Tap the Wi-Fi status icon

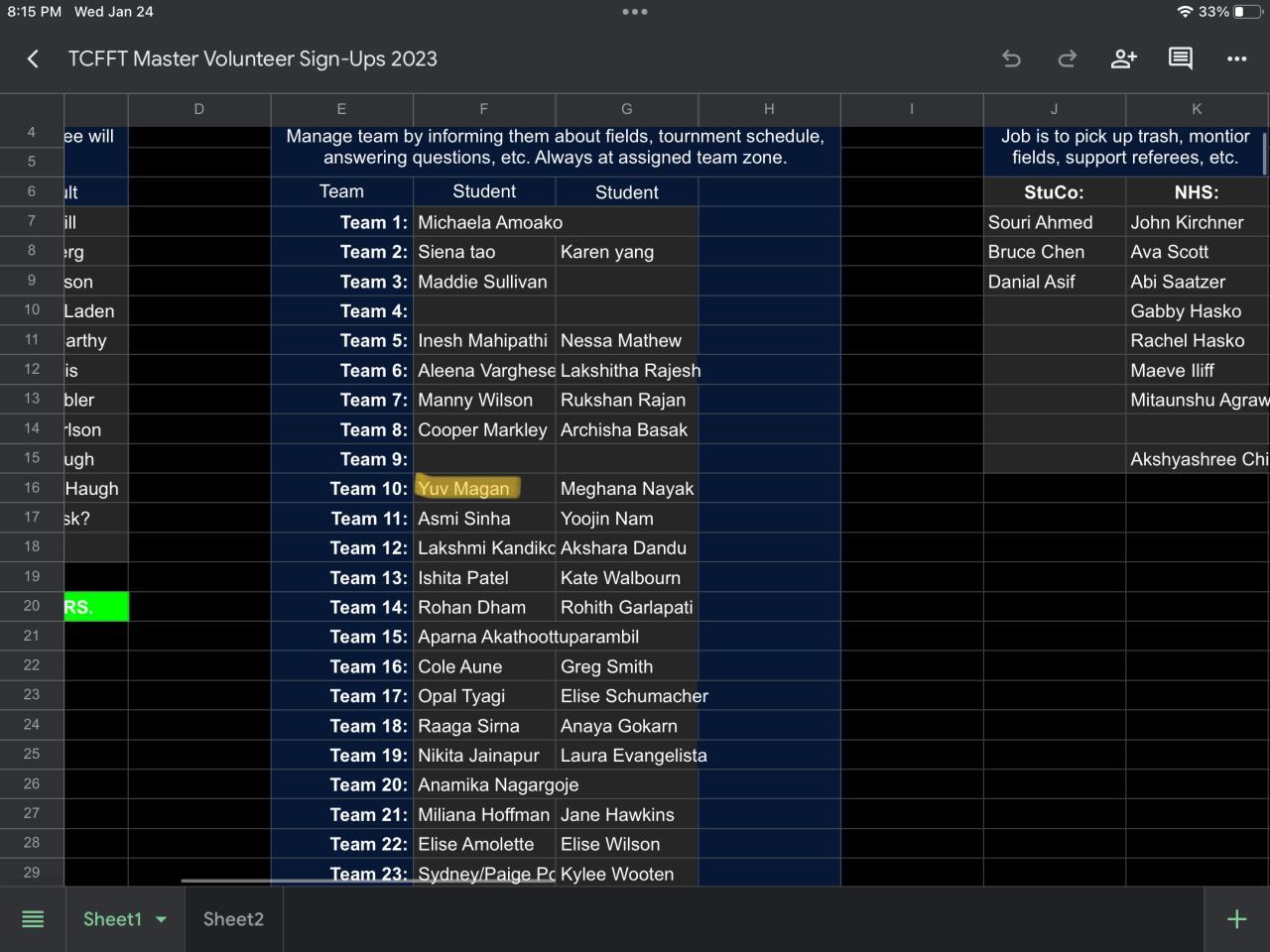point(1185,12)
